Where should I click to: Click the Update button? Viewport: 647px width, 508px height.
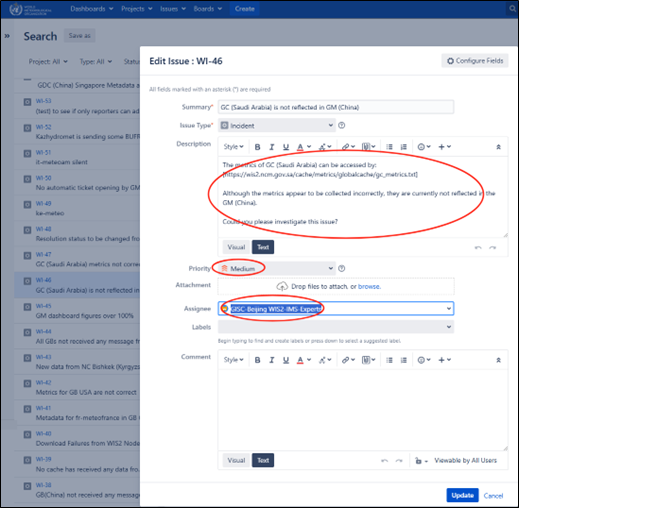point(461,495)
